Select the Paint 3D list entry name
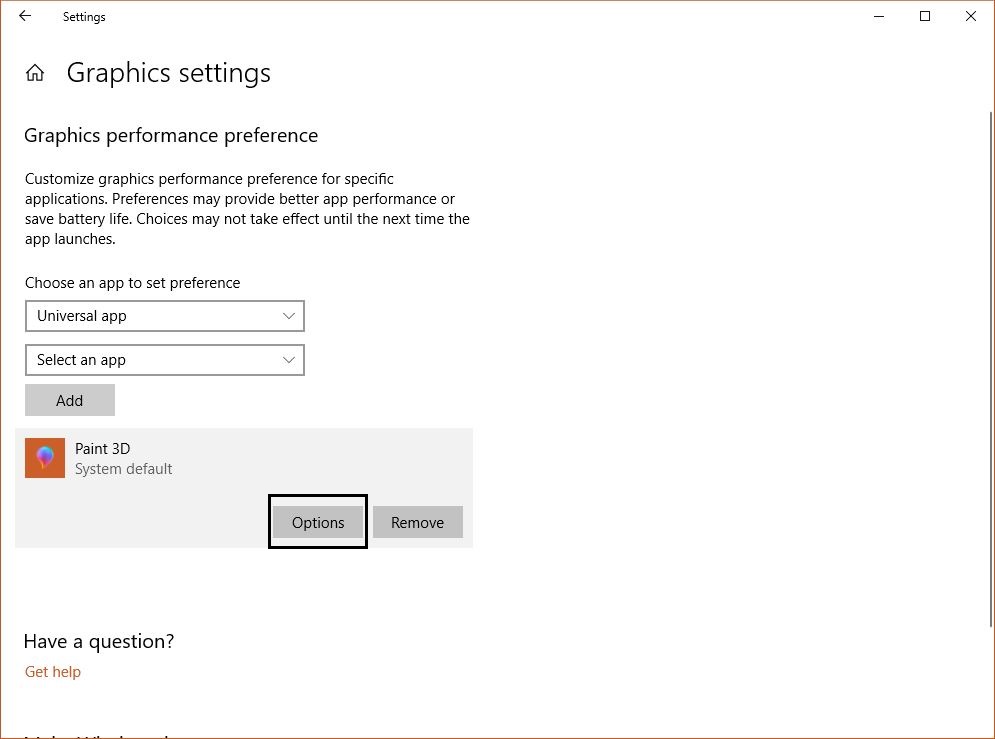The width and height of the screenshot is (995, 739). (103, 448)
